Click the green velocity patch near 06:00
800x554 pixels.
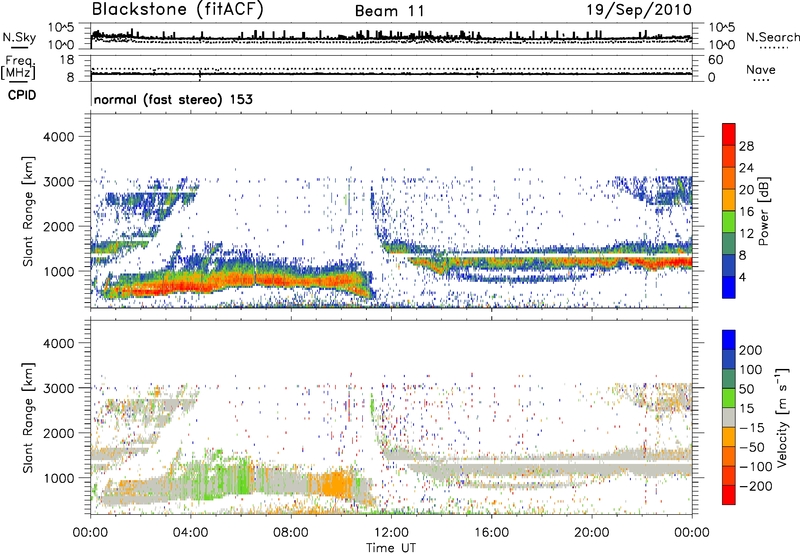242,477
